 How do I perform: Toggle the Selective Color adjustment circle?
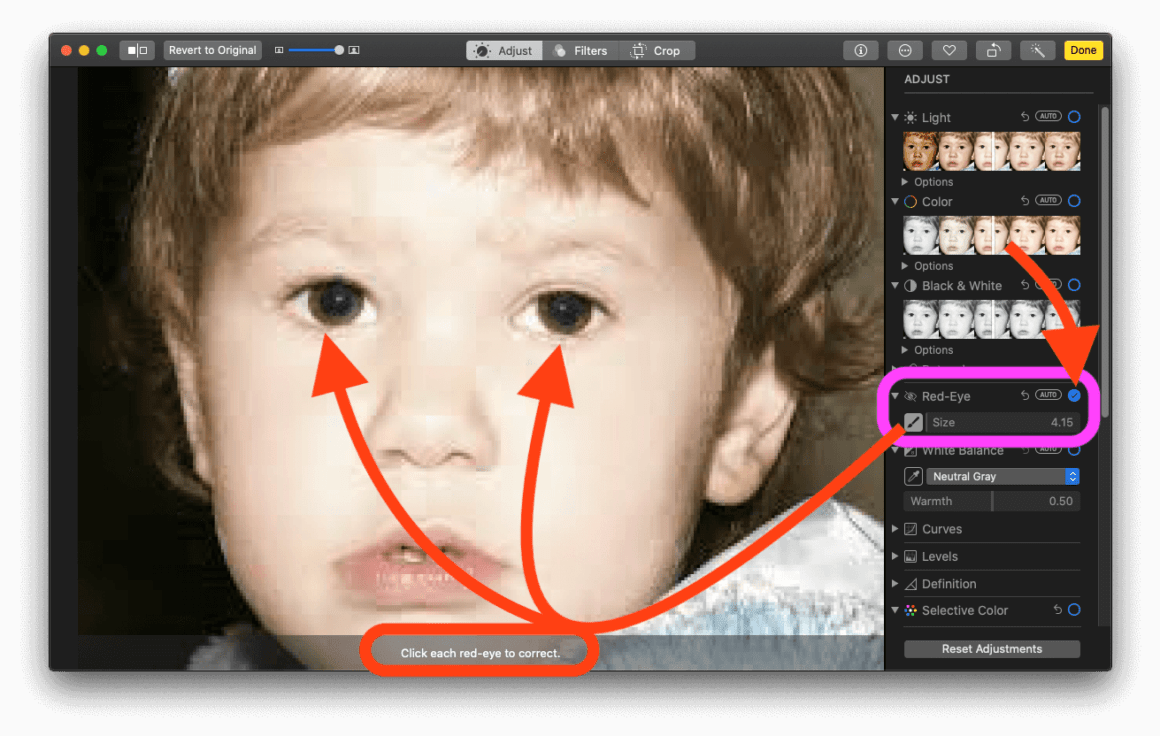(x=1074, y=610)
